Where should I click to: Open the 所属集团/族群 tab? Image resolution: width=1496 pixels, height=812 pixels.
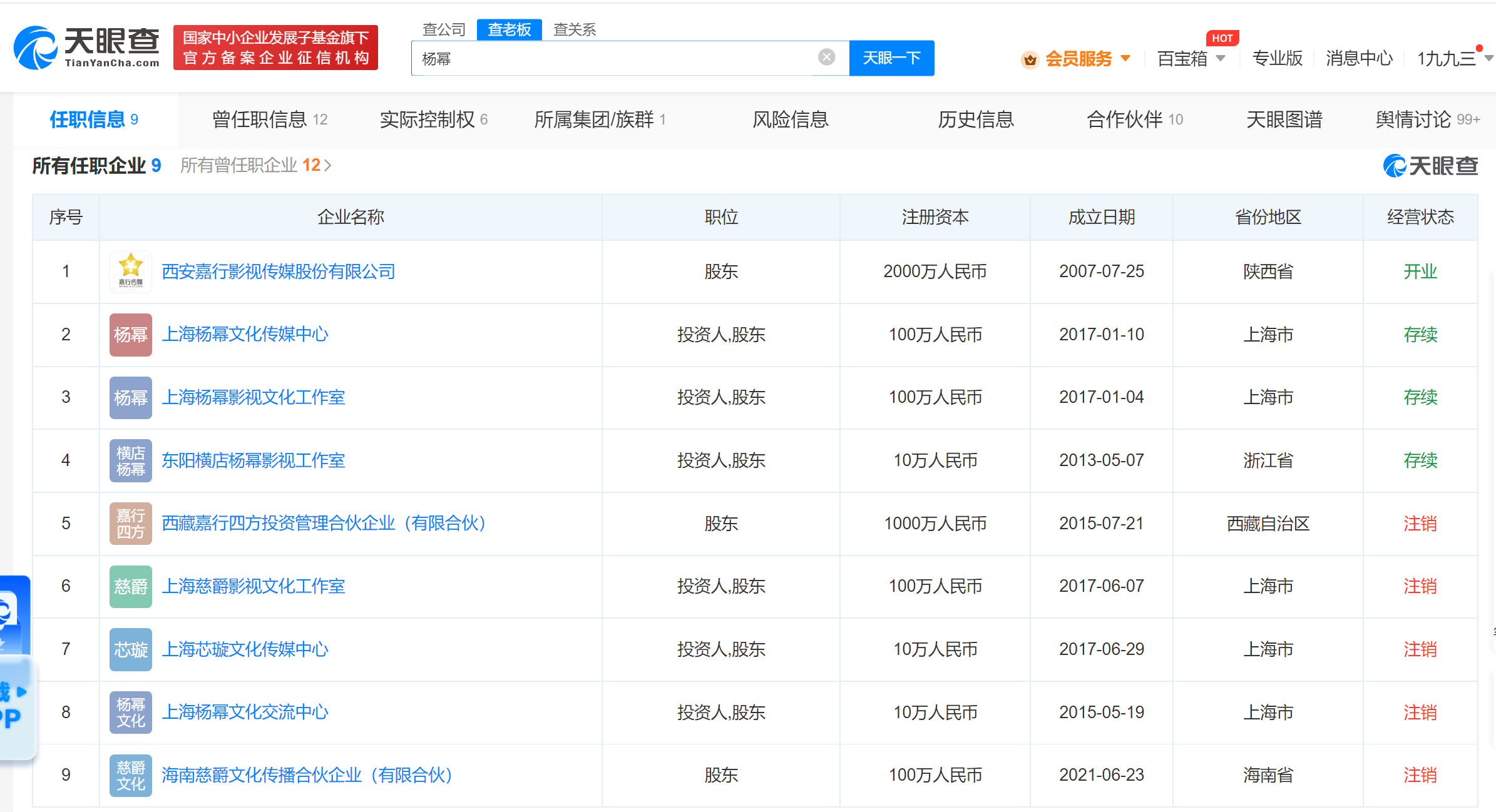pyautogui.click(x=600, y=119)
